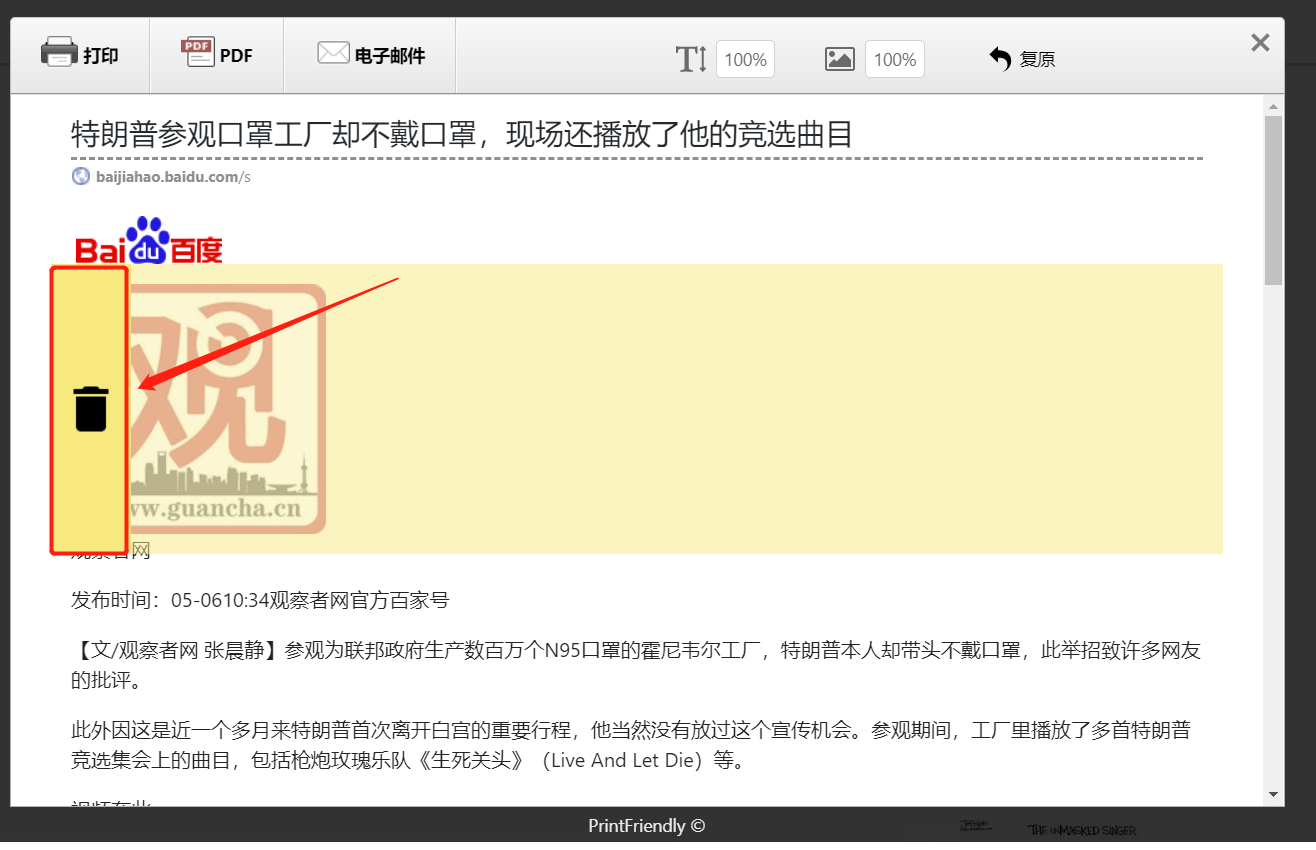Click the 复原 restore option
Image resolution: width=1316 pixels, height=850 pixels.
1037,59
